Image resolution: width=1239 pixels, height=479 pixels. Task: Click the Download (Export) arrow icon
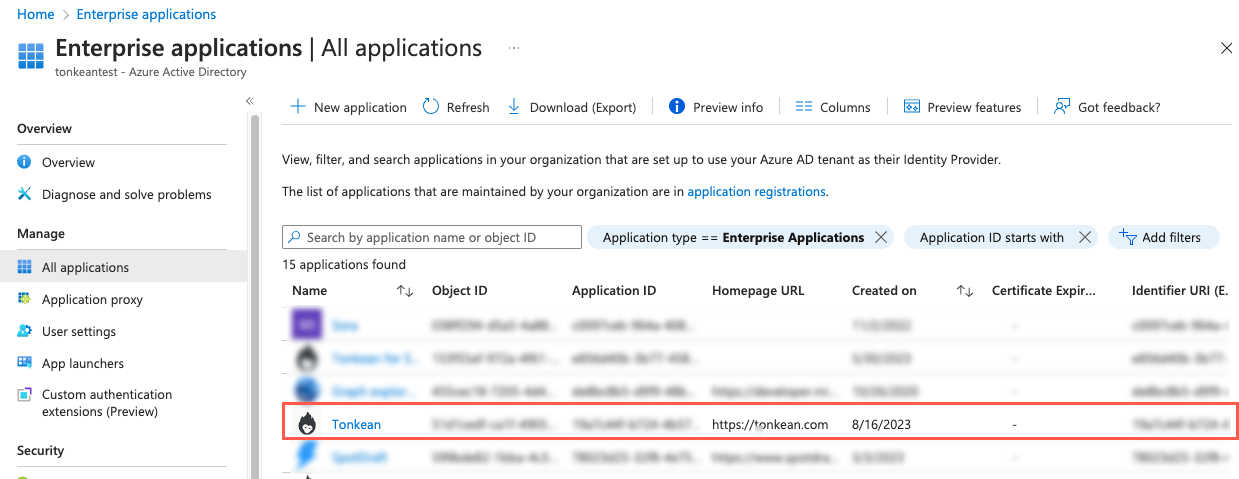coord(514,107)
